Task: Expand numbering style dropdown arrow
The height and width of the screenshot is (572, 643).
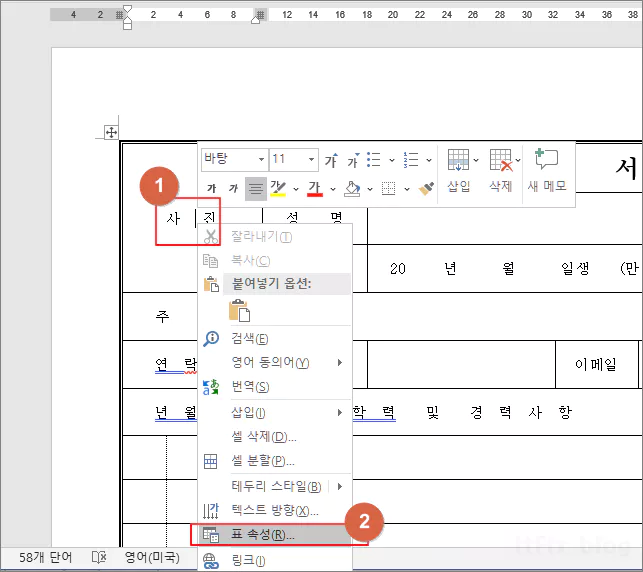Action: [429, 160]
